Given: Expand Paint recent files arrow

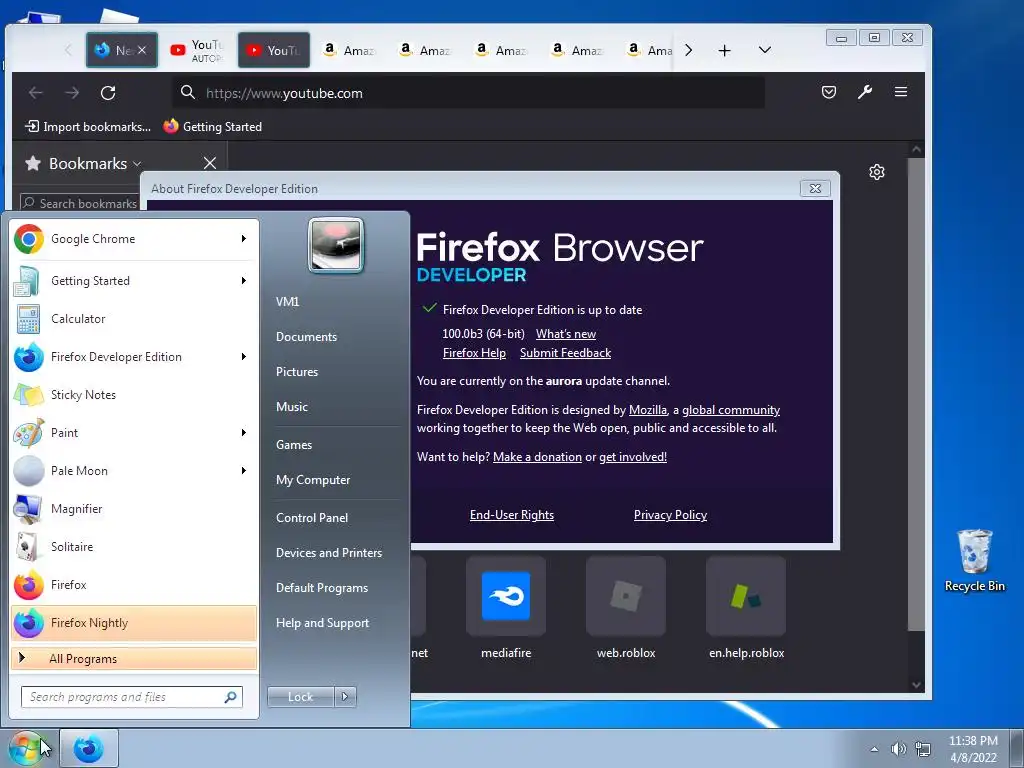Looking at the screenshot, I should [x=244, y=432].
